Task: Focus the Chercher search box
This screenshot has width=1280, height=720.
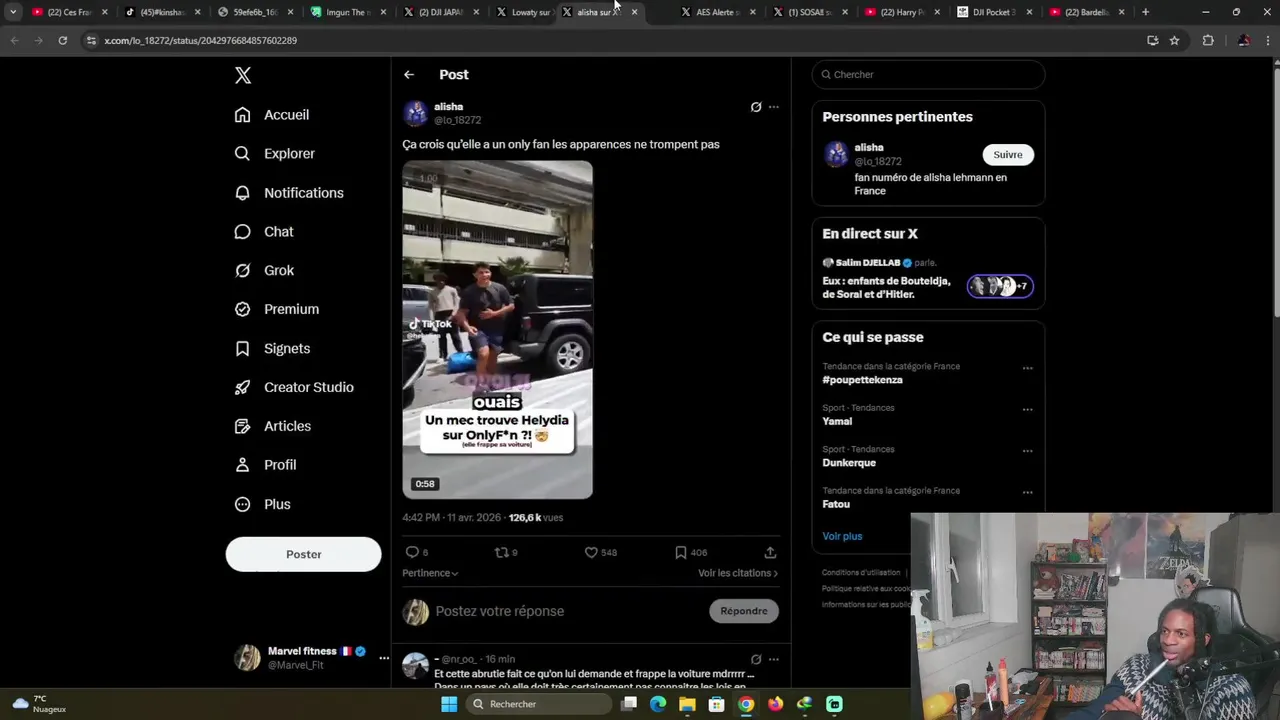Action: pyautogui.click(x=928, y=75)
